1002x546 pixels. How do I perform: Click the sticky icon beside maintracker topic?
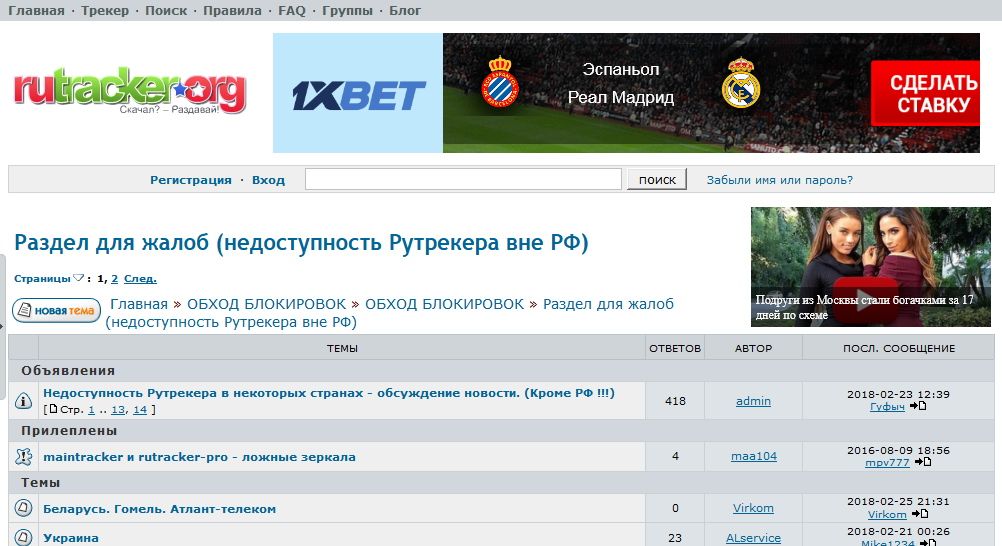pos(24,456)
